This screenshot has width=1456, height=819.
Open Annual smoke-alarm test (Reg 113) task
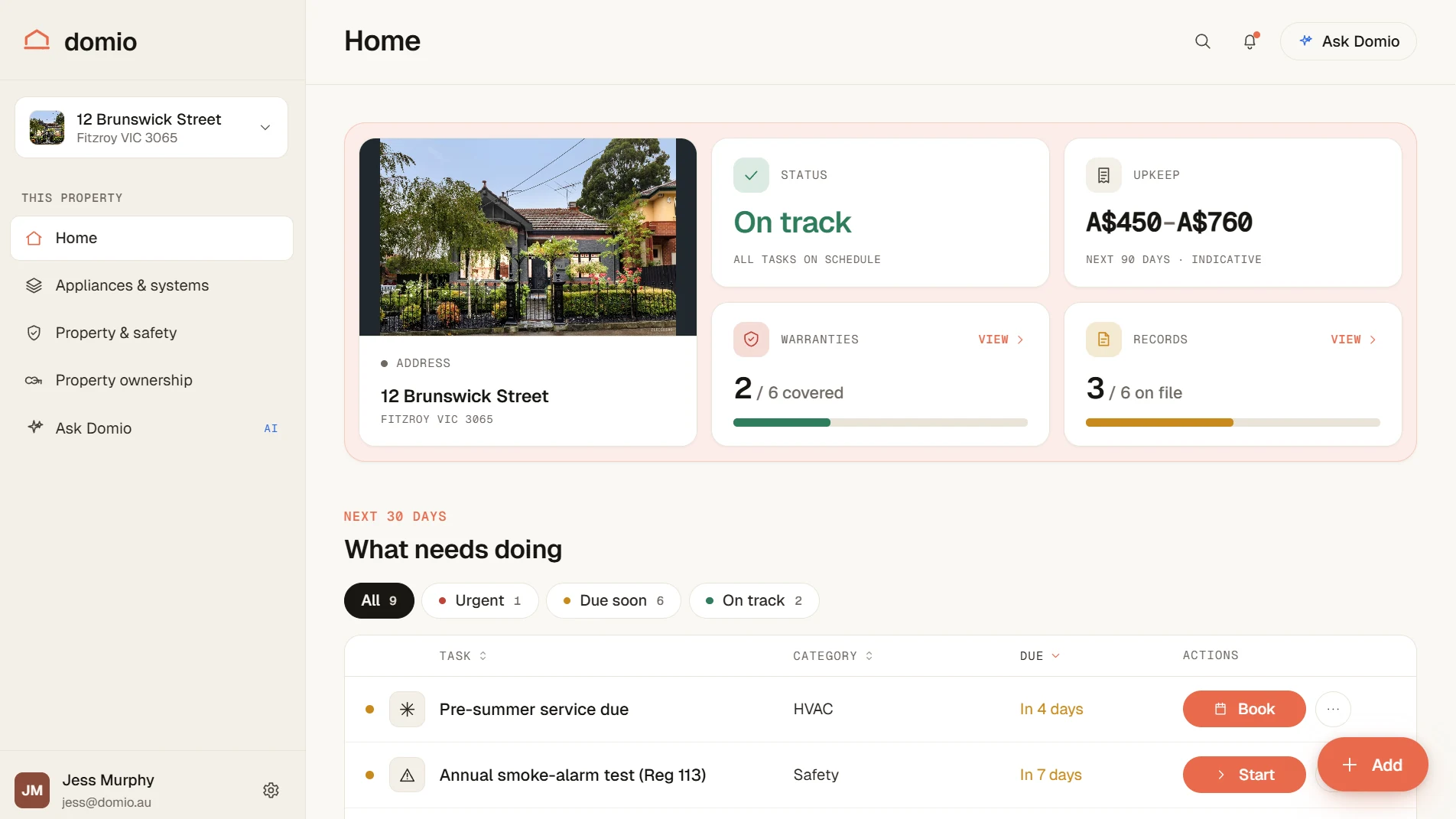point(573,775)
